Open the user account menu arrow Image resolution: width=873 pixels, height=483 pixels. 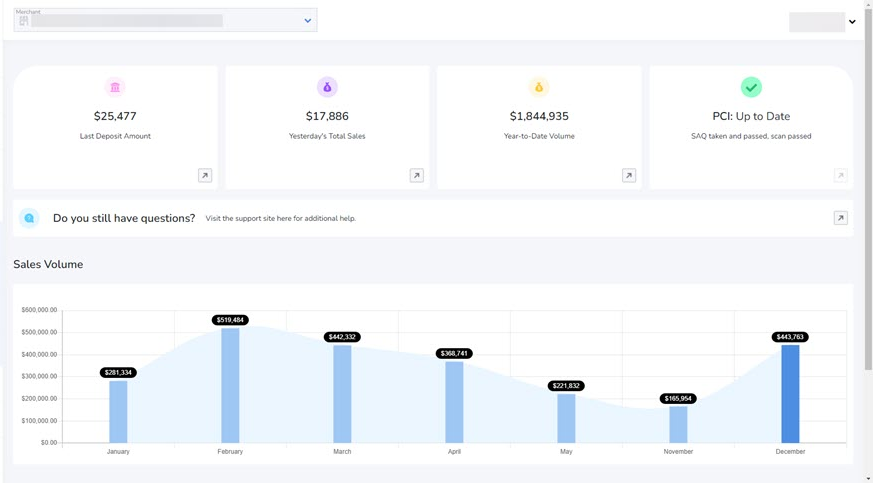852,22
